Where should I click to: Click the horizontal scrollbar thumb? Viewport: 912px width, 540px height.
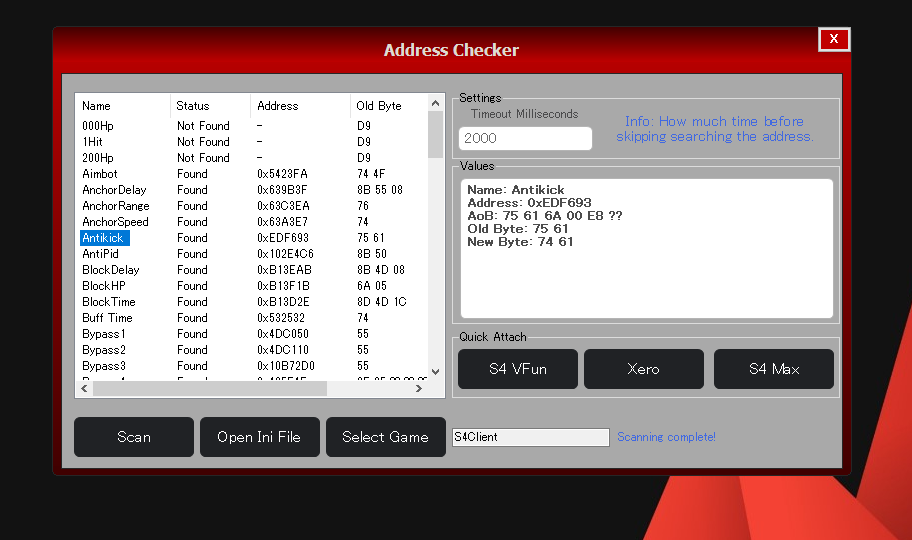(210, 389)
